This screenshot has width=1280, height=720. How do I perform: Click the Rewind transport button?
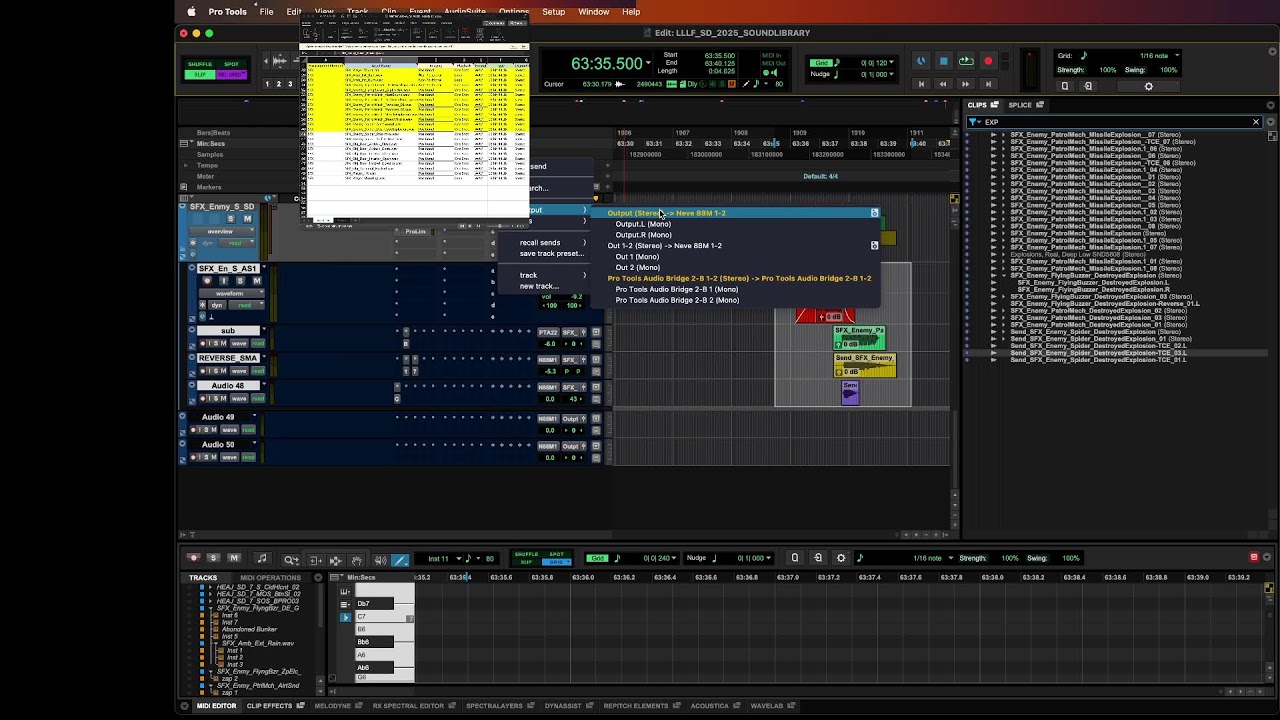pyautogui.click(x=943, y=84)
